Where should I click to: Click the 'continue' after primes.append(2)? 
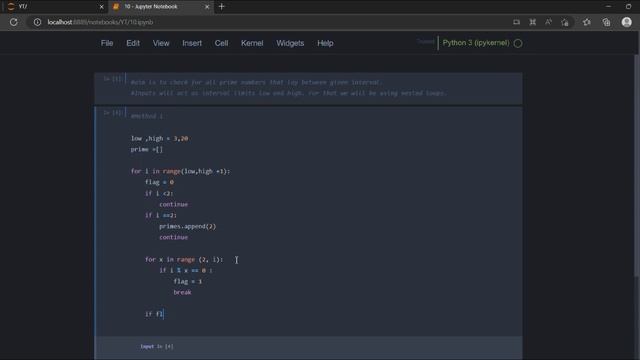(173, 237)
